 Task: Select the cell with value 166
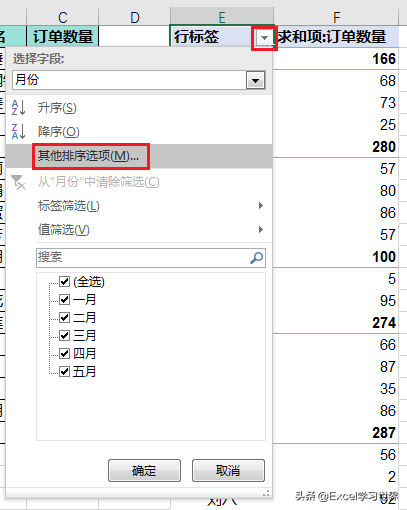point(336,59)
